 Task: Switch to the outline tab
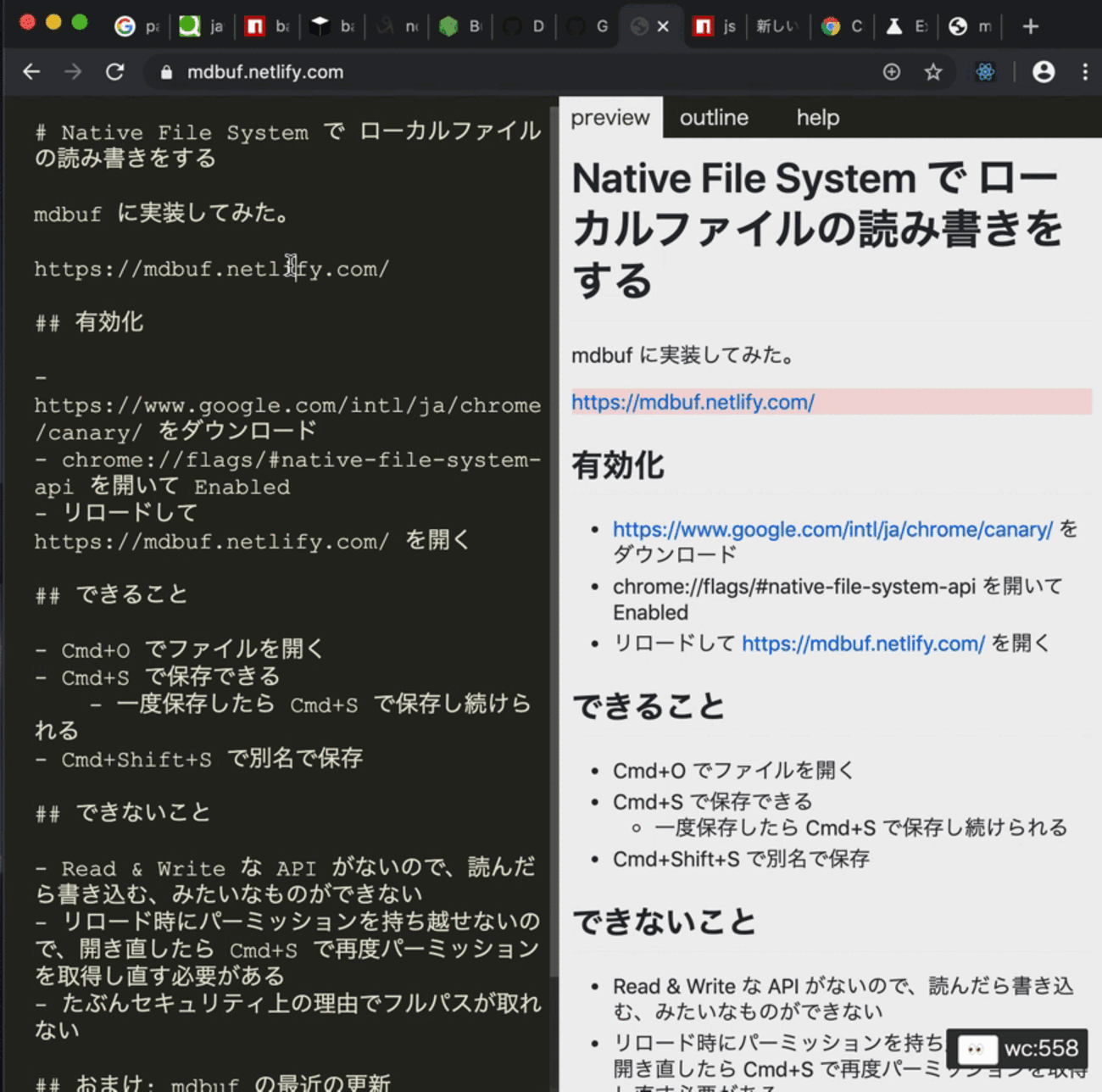[x=714, y=118]
